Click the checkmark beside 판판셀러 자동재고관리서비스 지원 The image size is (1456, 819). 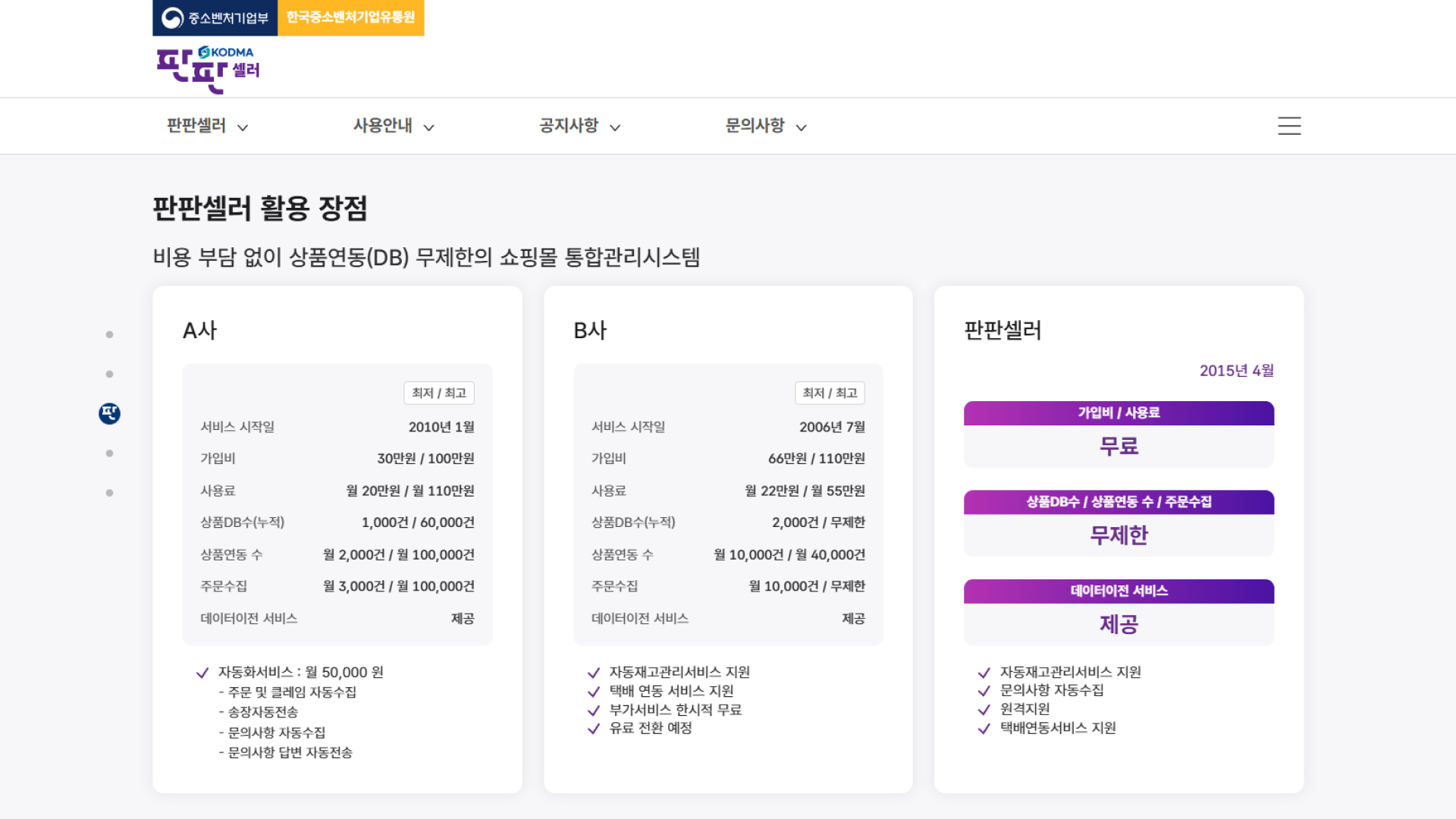(984, 673)
